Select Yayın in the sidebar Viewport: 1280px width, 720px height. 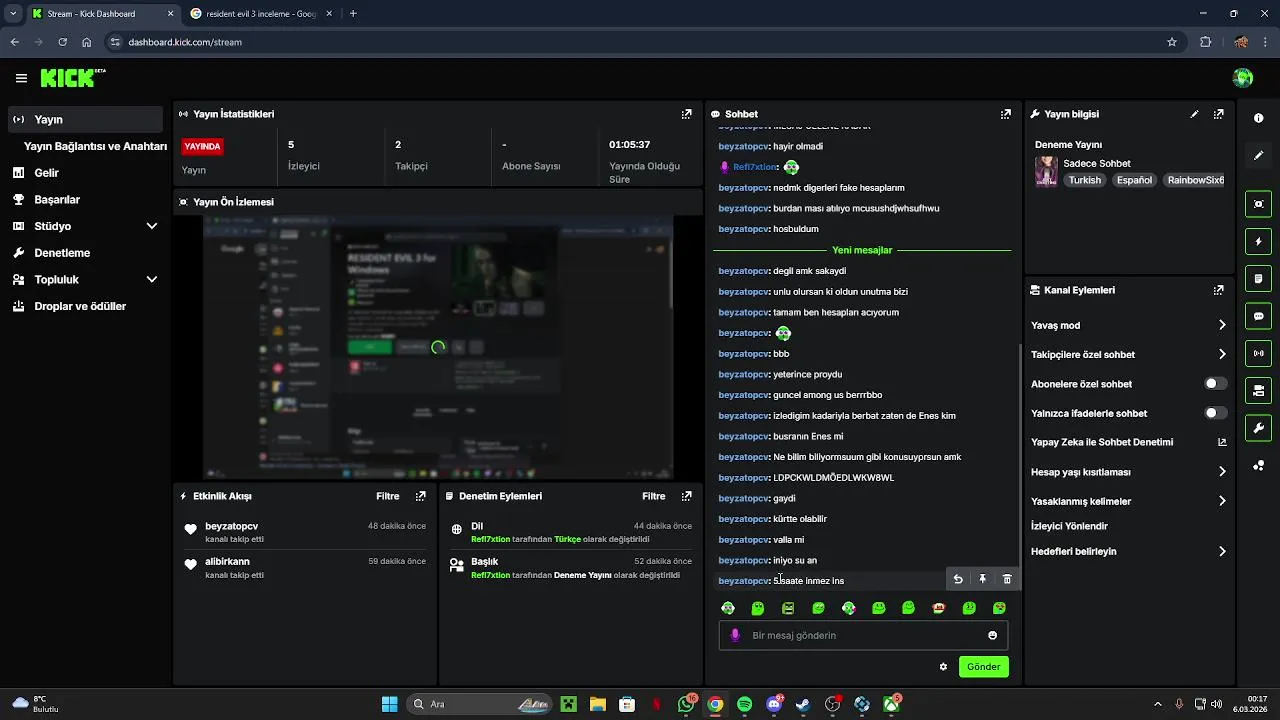(x=85, y=119)
